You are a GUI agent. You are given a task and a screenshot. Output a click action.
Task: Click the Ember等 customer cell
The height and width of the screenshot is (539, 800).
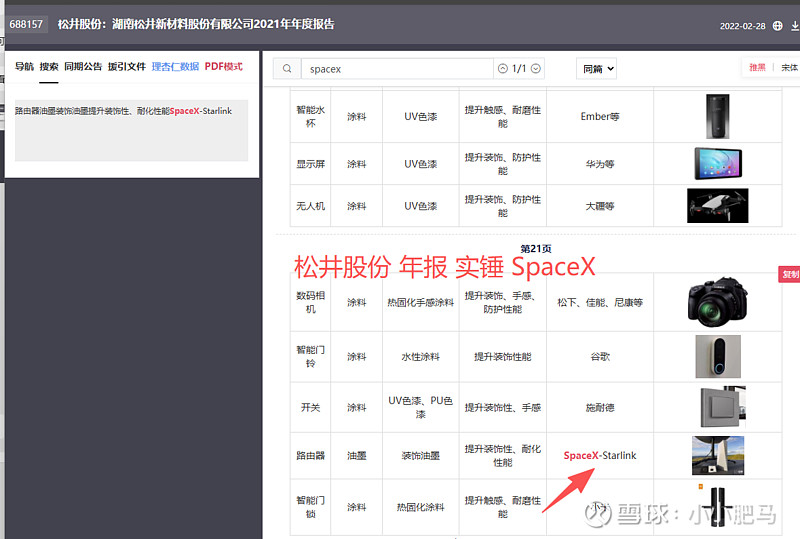pyautogui.click(x=599, y=116)
